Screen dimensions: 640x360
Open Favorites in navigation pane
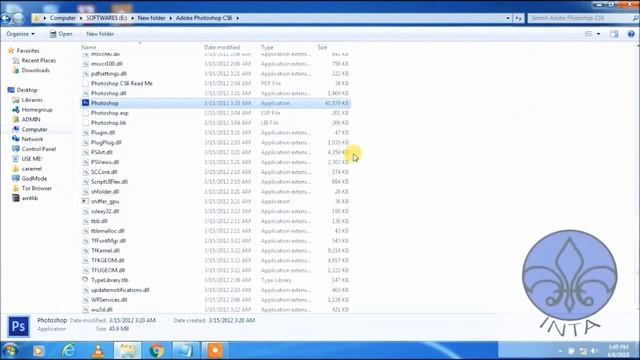(28, 51)
